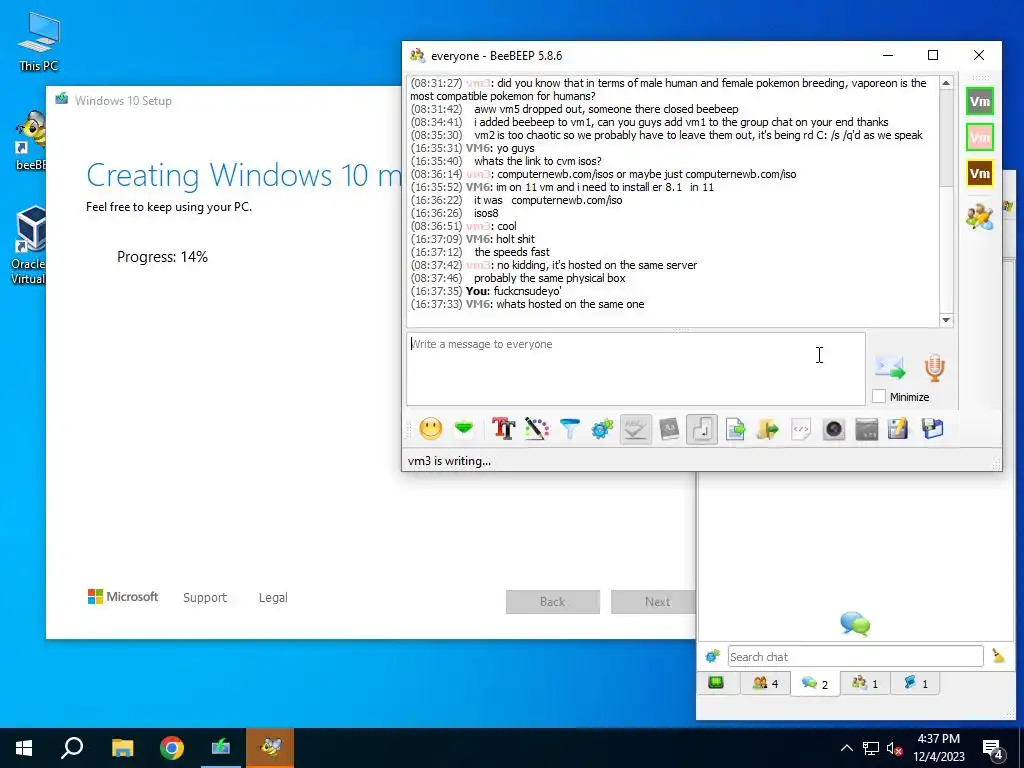Open File Explorer from the taskbar

(122, 748)
